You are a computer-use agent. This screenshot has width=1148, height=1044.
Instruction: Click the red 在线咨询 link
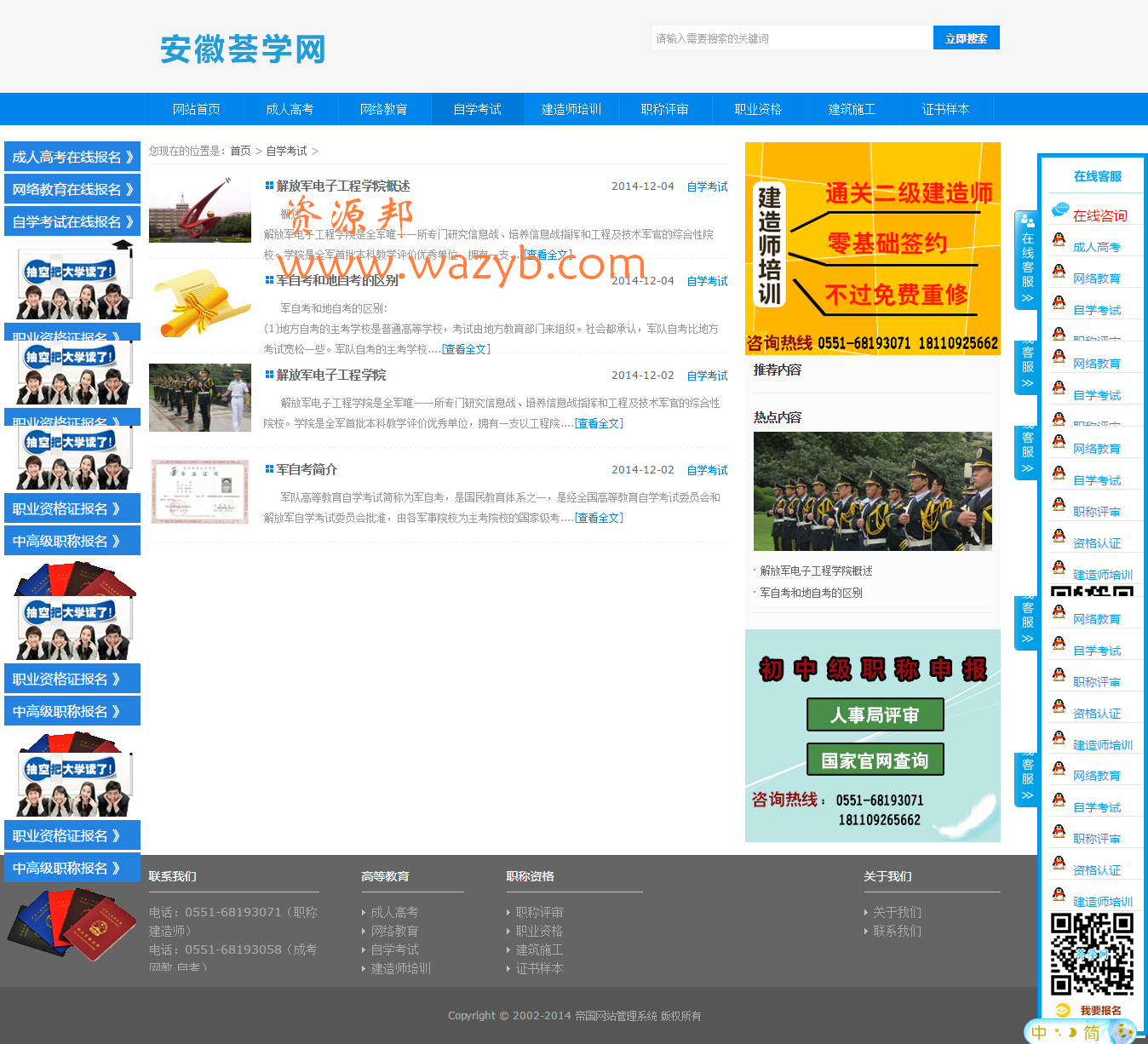pos(1099,215)
